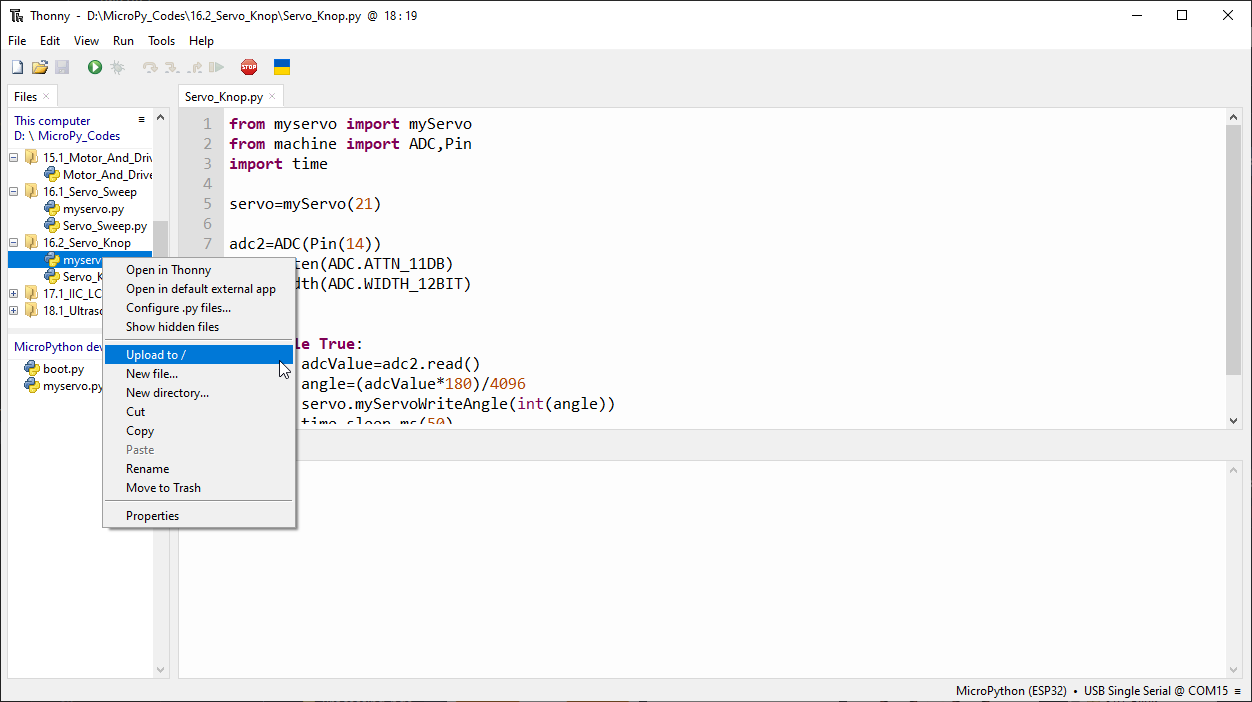The width and height of the screenshot is (1252, 702).
Task: Stop the backend with red STOP icon
Action: [x=249, y=67]
